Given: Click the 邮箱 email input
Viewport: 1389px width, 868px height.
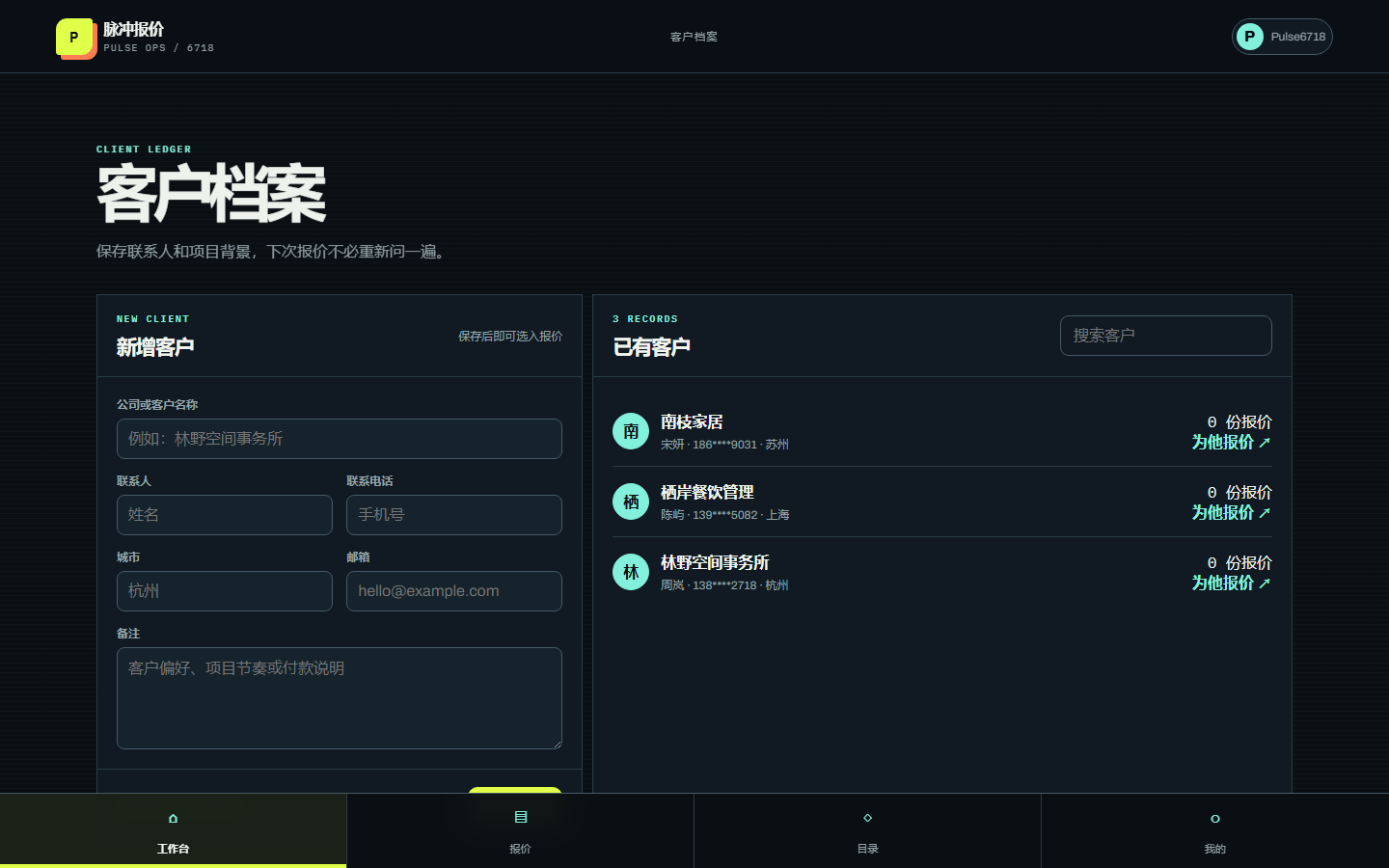Looking at the screenshot, I should coord(454,591).
